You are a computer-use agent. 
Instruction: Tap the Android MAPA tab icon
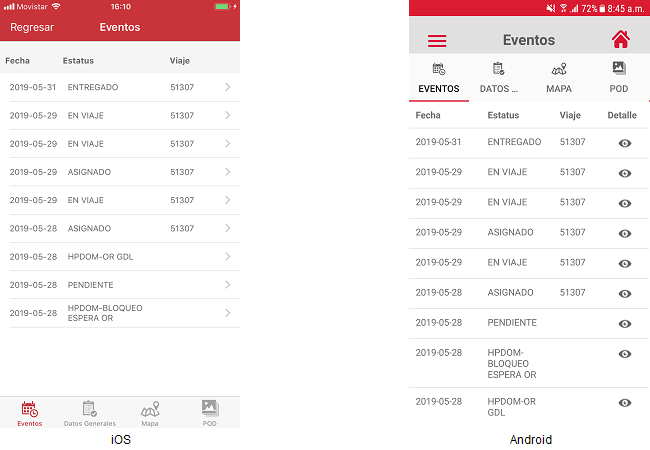559,69
